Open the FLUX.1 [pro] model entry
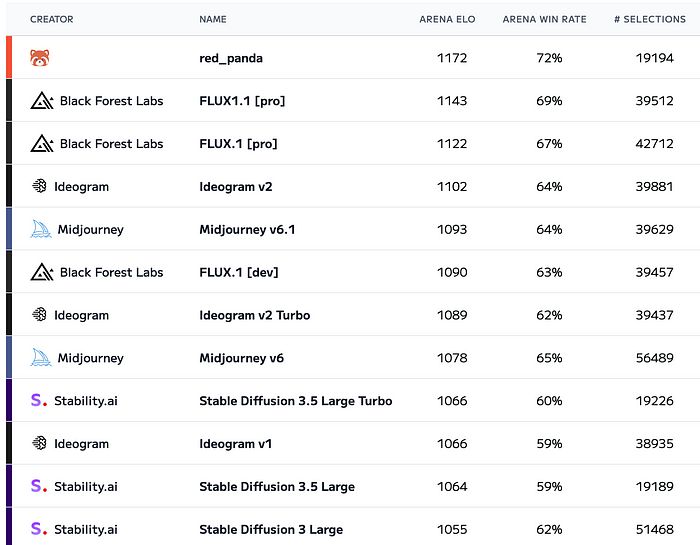This screenshot has width=700, height=545. (x=238, y=144)
